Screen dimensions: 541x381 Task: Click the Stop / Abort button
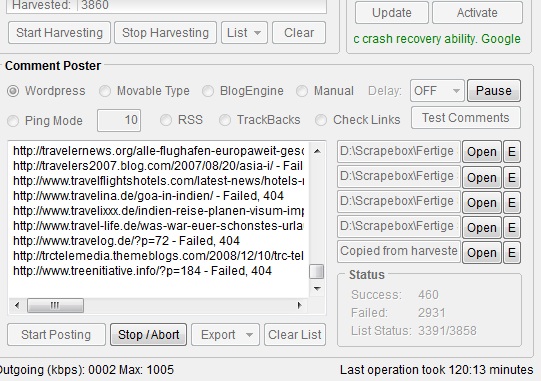click(x=148, y=335)
